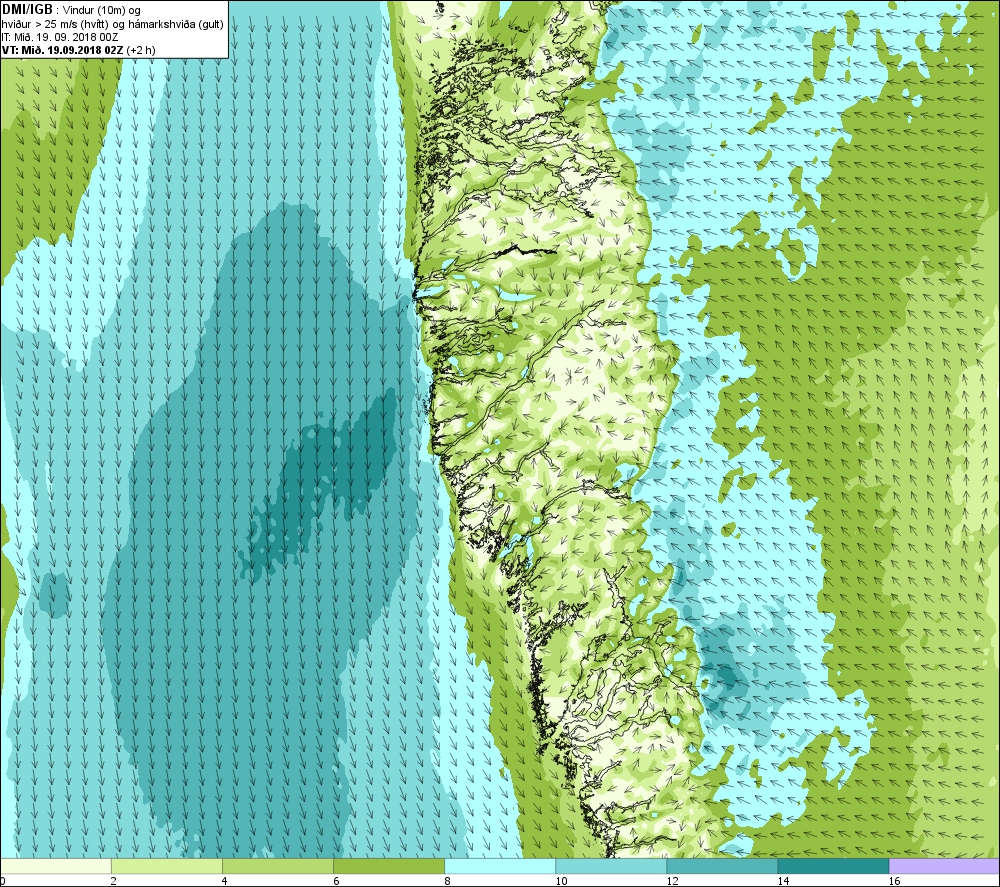The height and width of the screenshot is (887, 1000).
Task: Click the dark teal 14–16 legend swatch
Action: tap(833, 866)
